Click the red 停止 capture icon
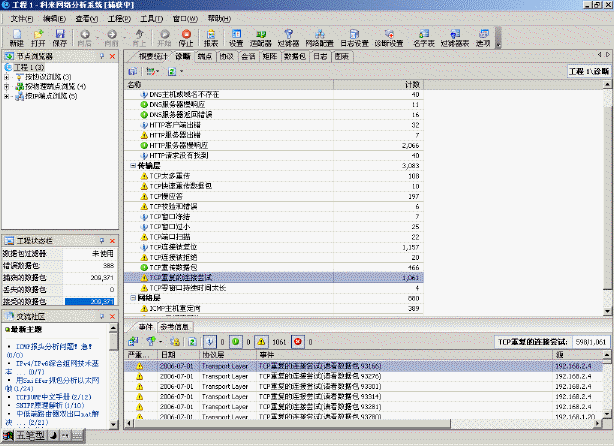Screen dimensions: 614x446 pyautogui.click(x=186, y=38)
